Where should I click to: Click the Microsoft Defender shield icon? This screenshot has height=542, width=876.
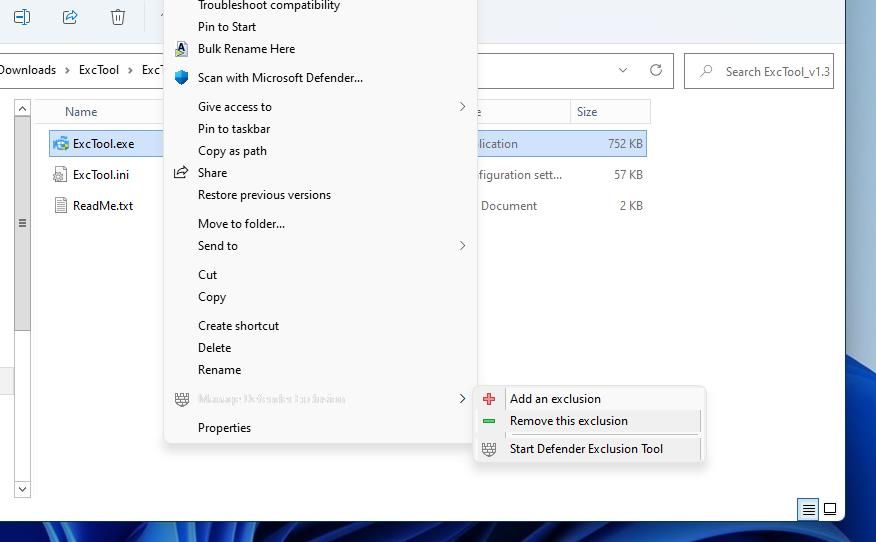(181, 78)
